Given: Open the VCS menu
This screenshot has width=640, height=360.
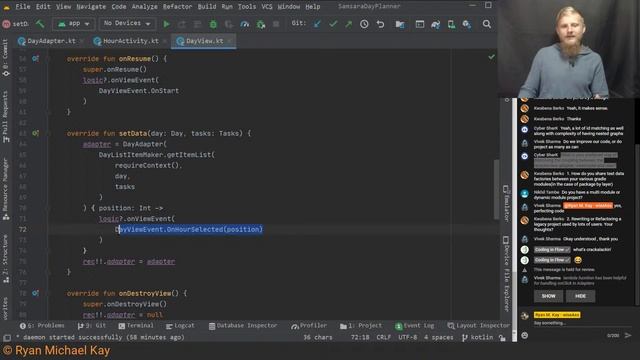Looking at the screenshot, I should click(x=267, y=7).
